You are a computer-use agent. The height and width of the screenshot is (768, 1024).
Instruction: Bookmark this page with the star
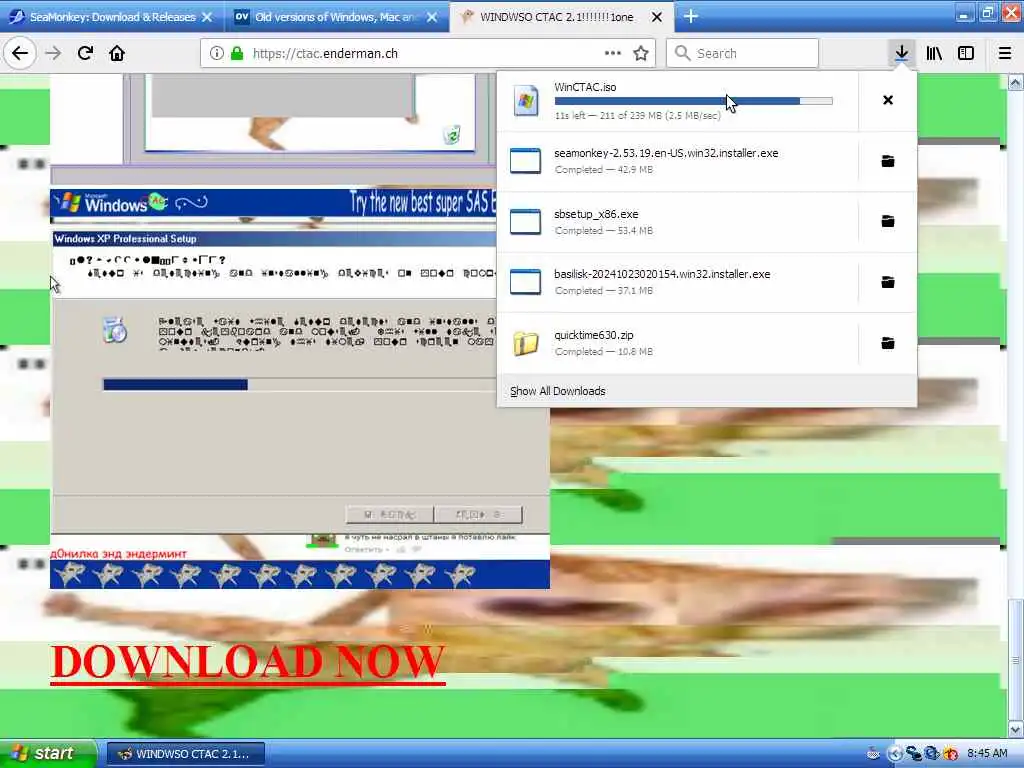click(x=641, y=53)
